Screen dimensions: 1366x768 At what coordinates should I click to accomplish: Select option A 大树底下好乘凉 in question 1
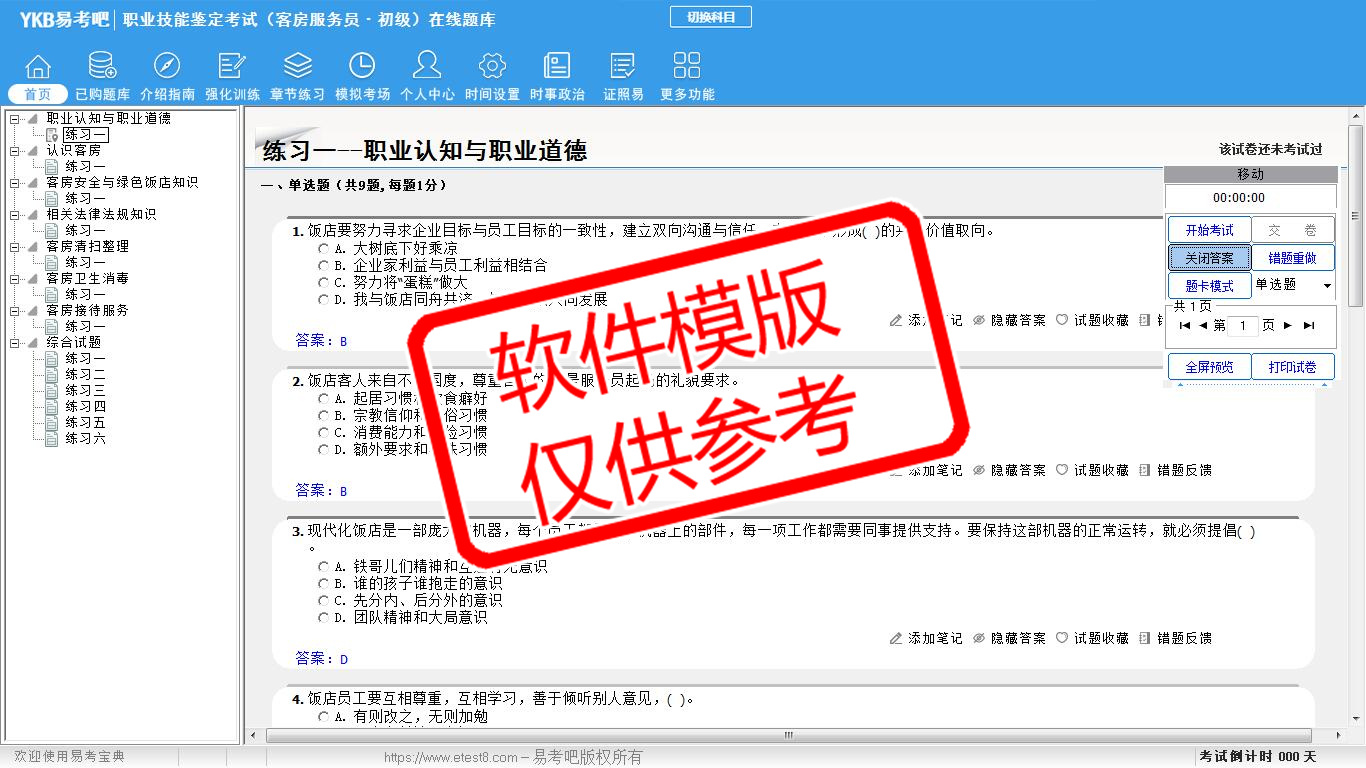[x=324, y=249]
